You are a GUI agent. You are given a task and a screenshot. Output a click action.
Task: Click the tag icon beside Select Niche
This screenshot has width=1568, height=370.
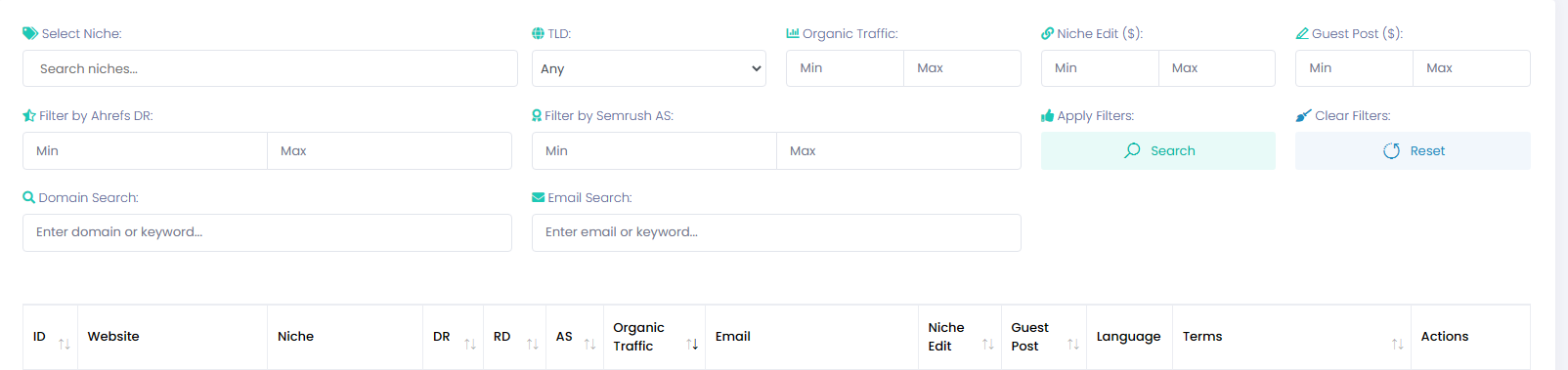(x=30, y=33)
